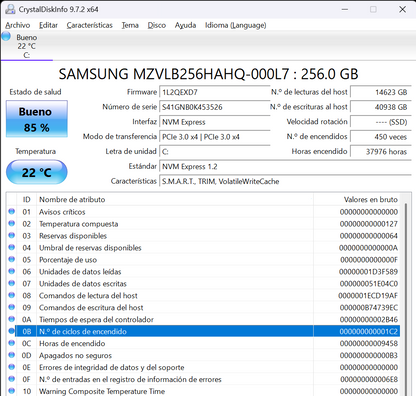Click the status orb for attribute 04

coord(12,247)
